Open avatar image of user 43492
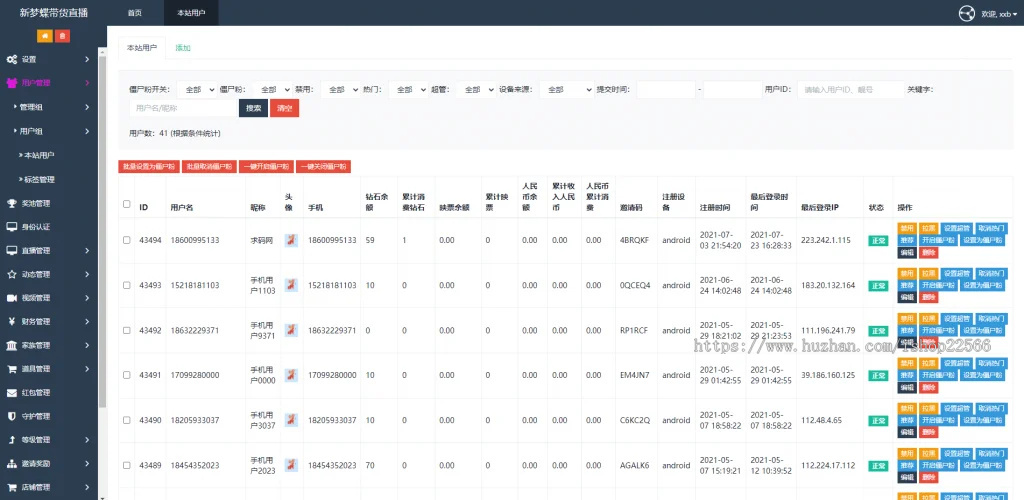This screenshot has height=500, width=1024. tap(291, 330)
